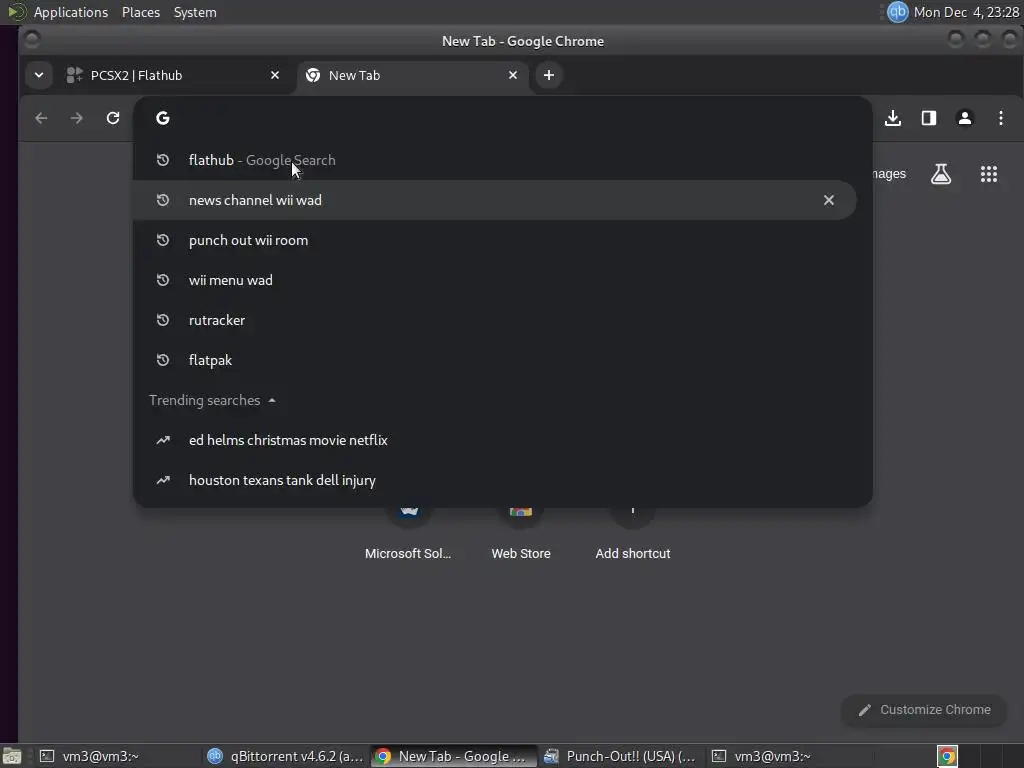Open the Chrome profile avatar icon
The image size is (1024, 768).
[x=965, y=118]
